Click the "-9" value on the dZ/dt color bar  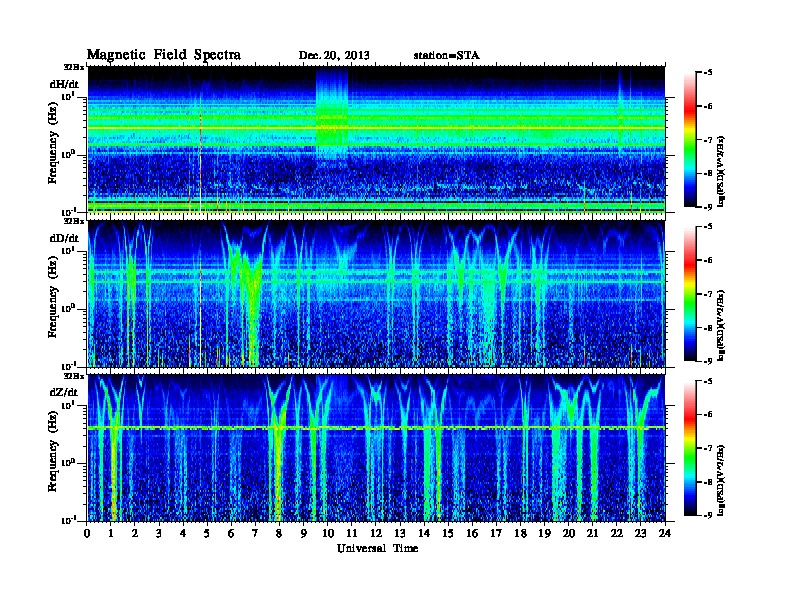click(x=707, y=515)
